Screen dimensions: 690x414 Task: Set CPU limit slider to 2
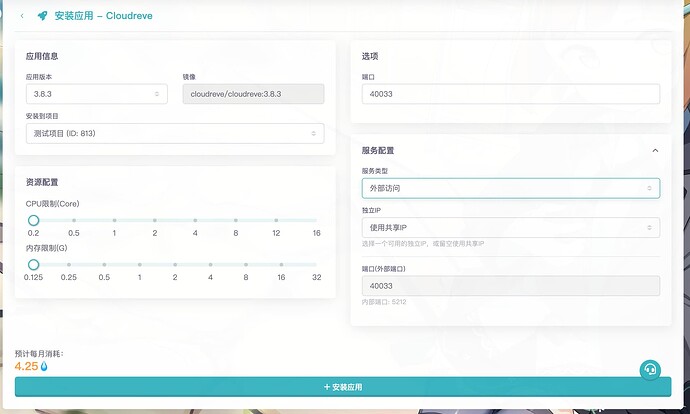coord(155,220)
